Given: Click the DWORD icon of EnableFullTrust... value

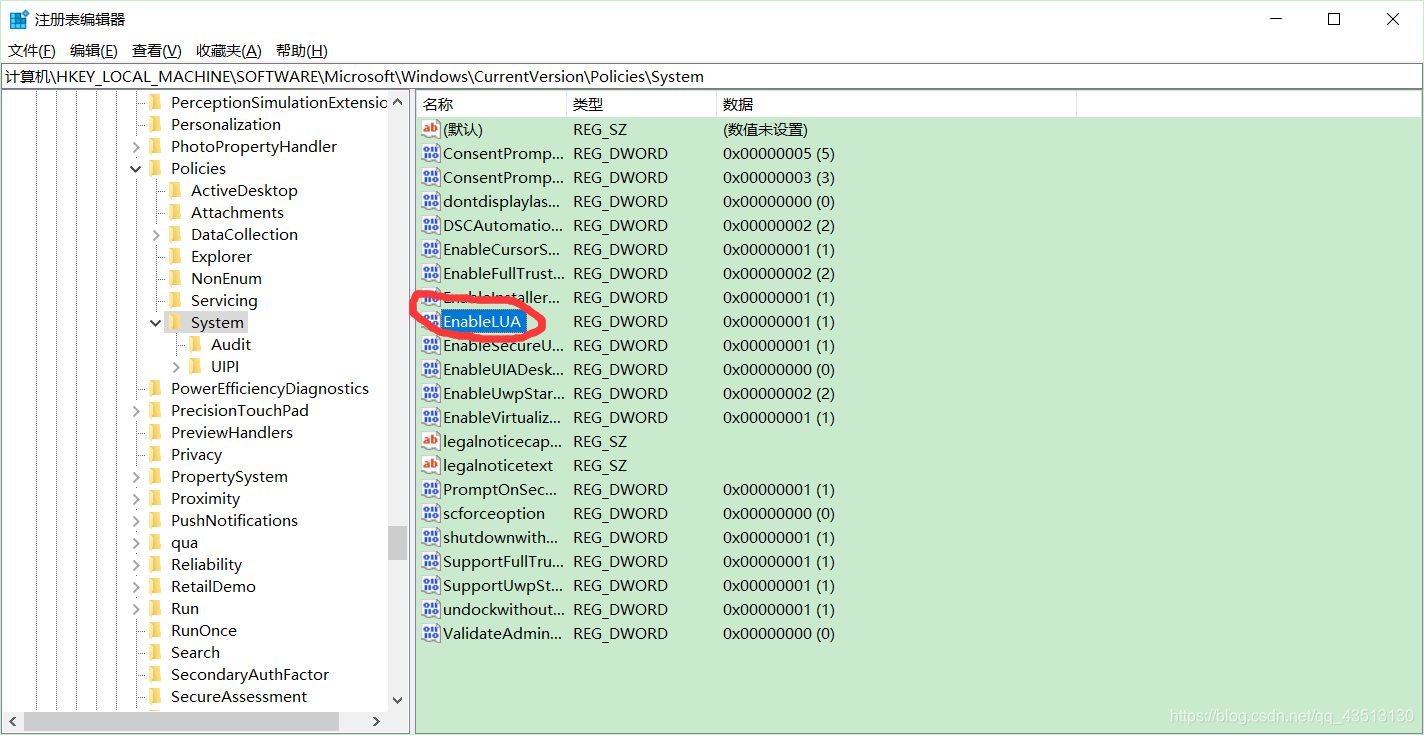Looking at the screenshot, I should click(x=431, y=273).
